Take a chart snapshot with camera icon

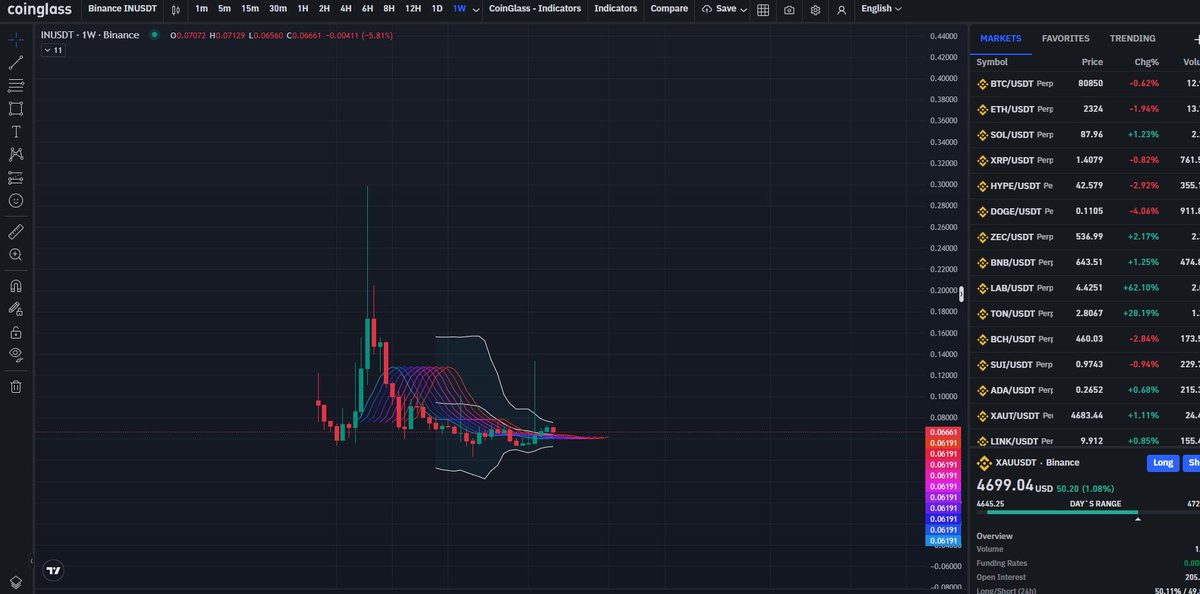[x=790, y=9]
